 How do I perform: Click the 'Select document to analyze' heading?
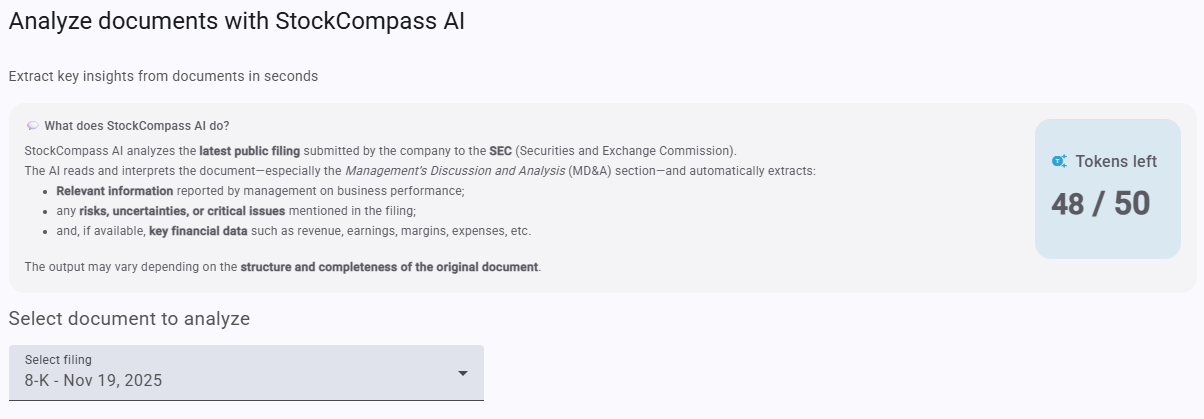point(129,319)
